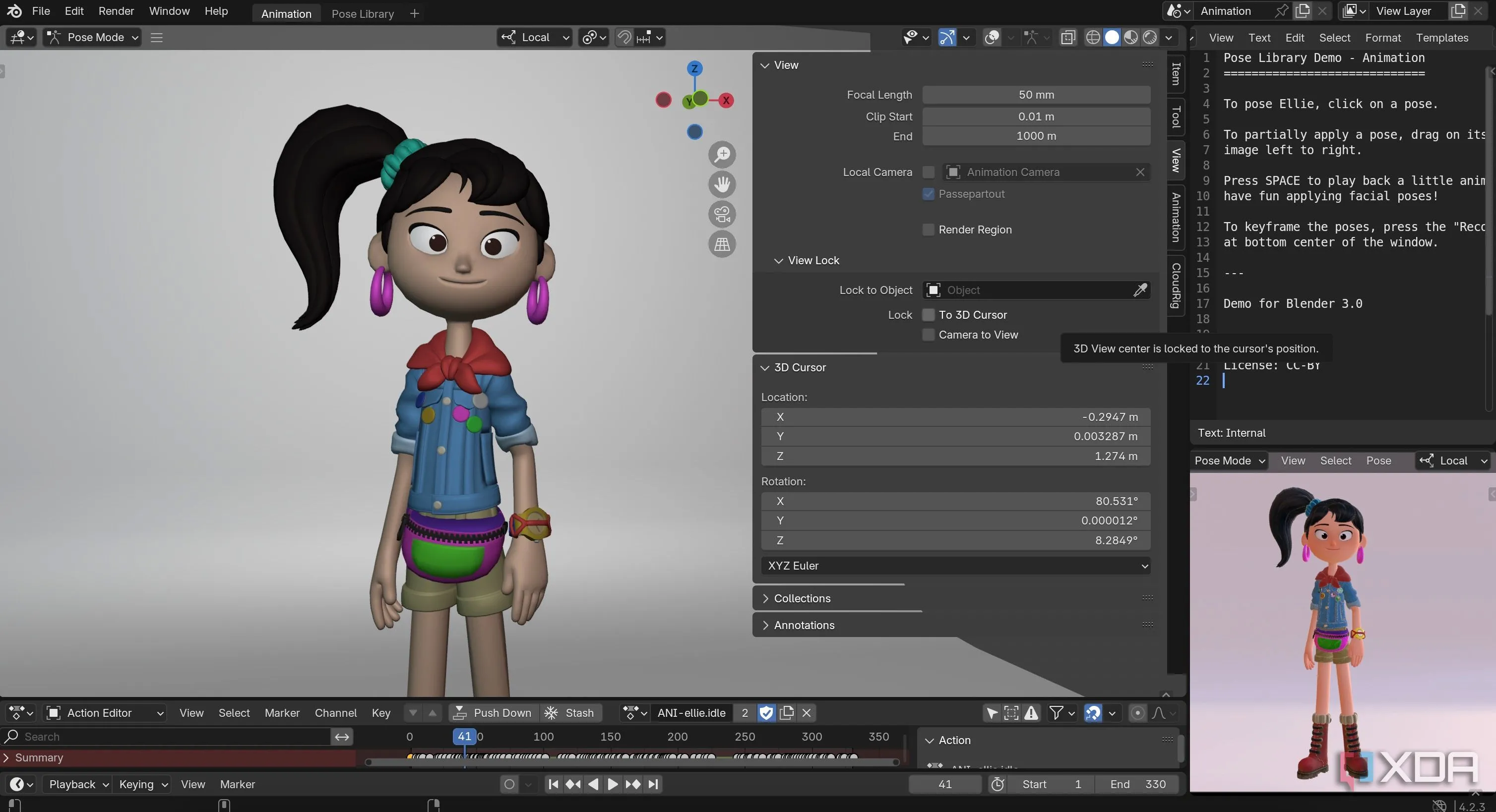Clear the Animation Camera field
Screen dimensions: 1496x812
pos(1140,173)
